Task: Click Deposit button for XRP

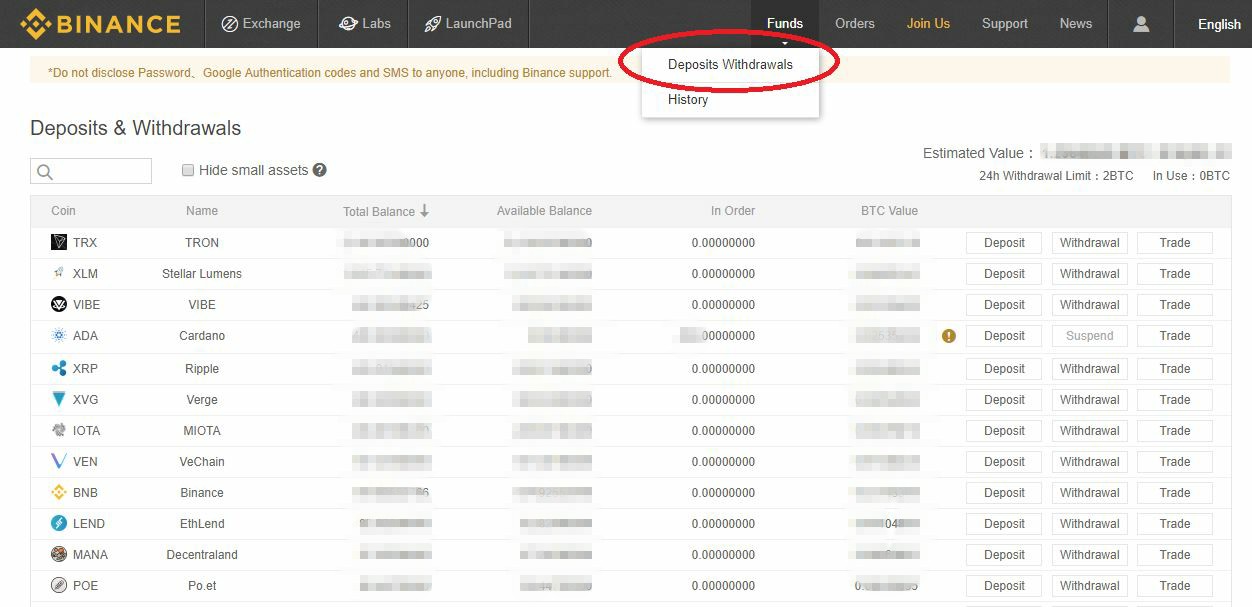Action: click(x=1004, y=369)
